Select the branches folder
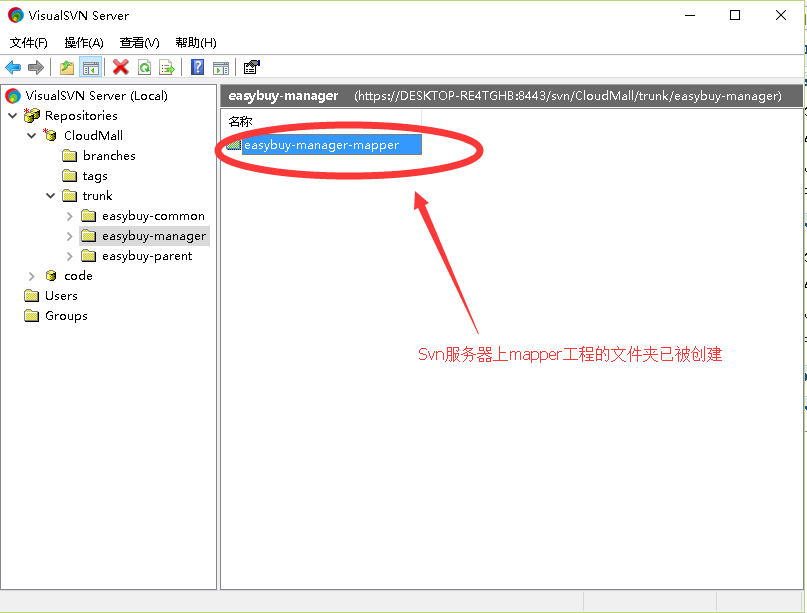Viewport: 807px width, 613px height. tap(109, 156)
